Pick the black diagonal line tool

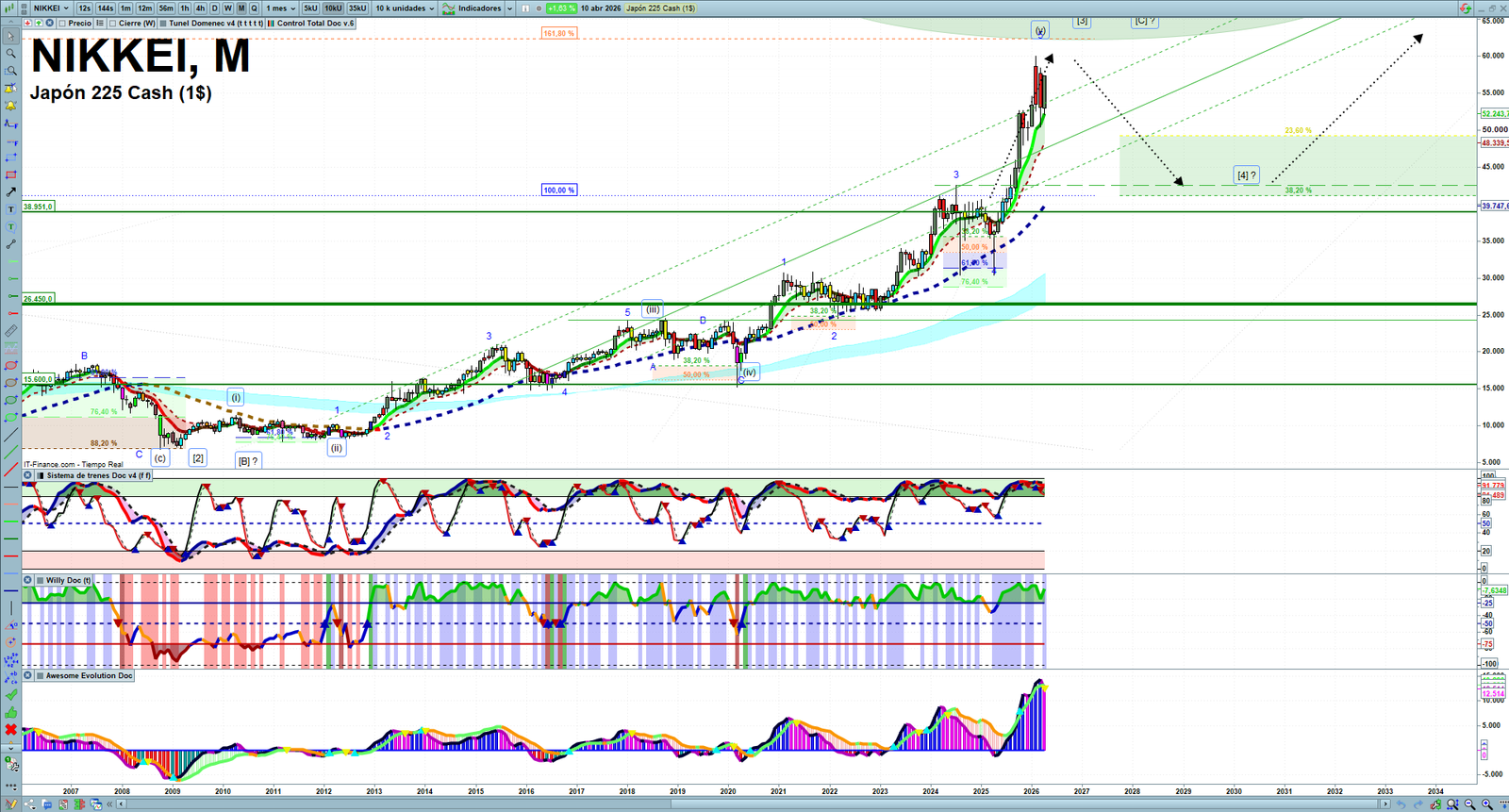(10, 435)
